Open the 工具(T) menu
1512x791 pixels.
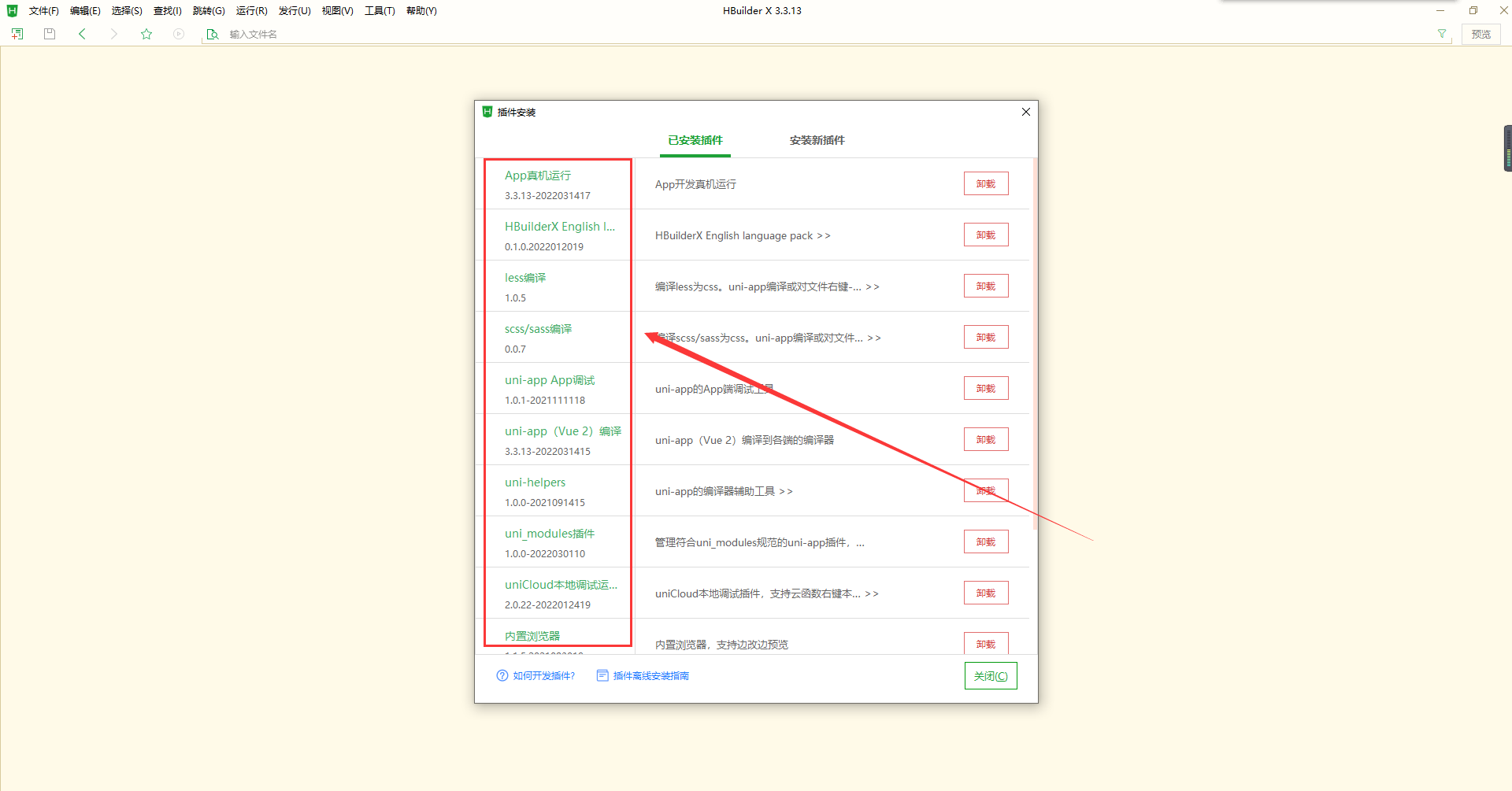point(380,11)
